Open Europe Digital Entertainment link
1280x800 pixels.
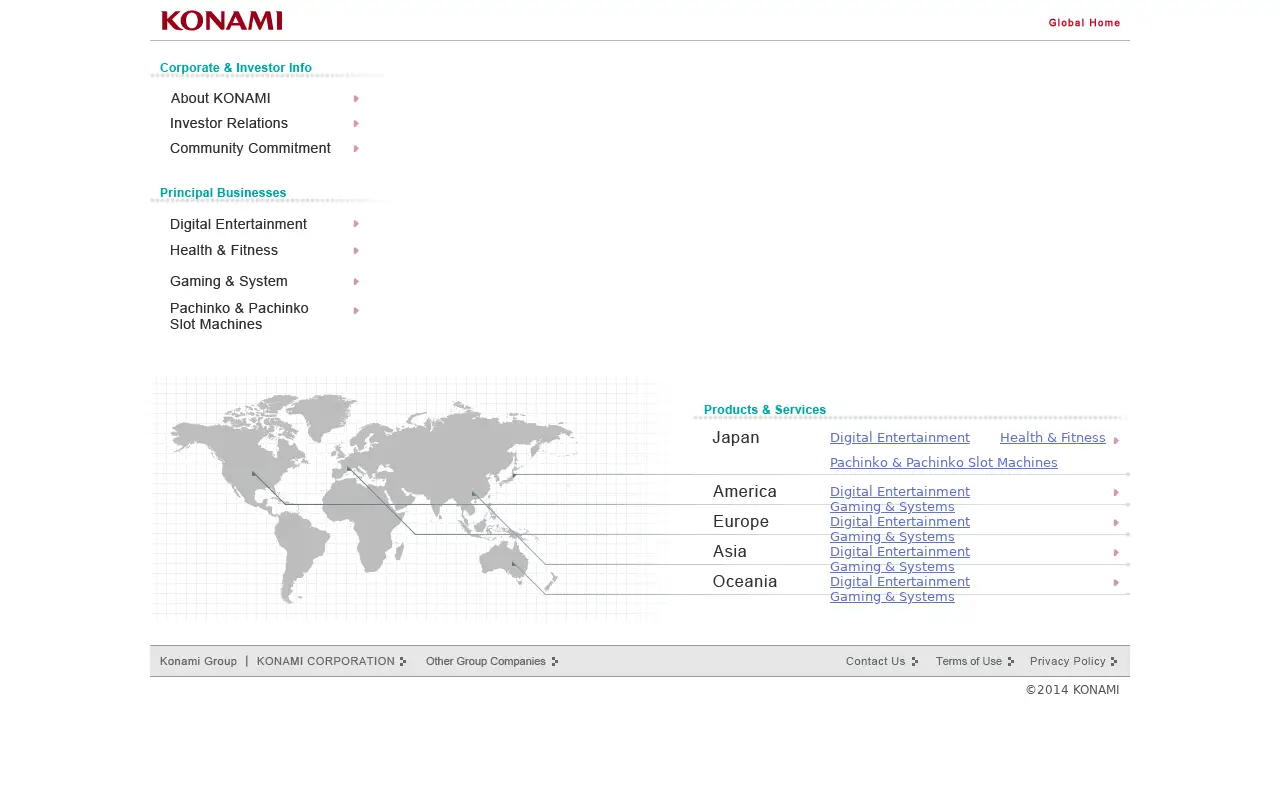click(900, 521)
